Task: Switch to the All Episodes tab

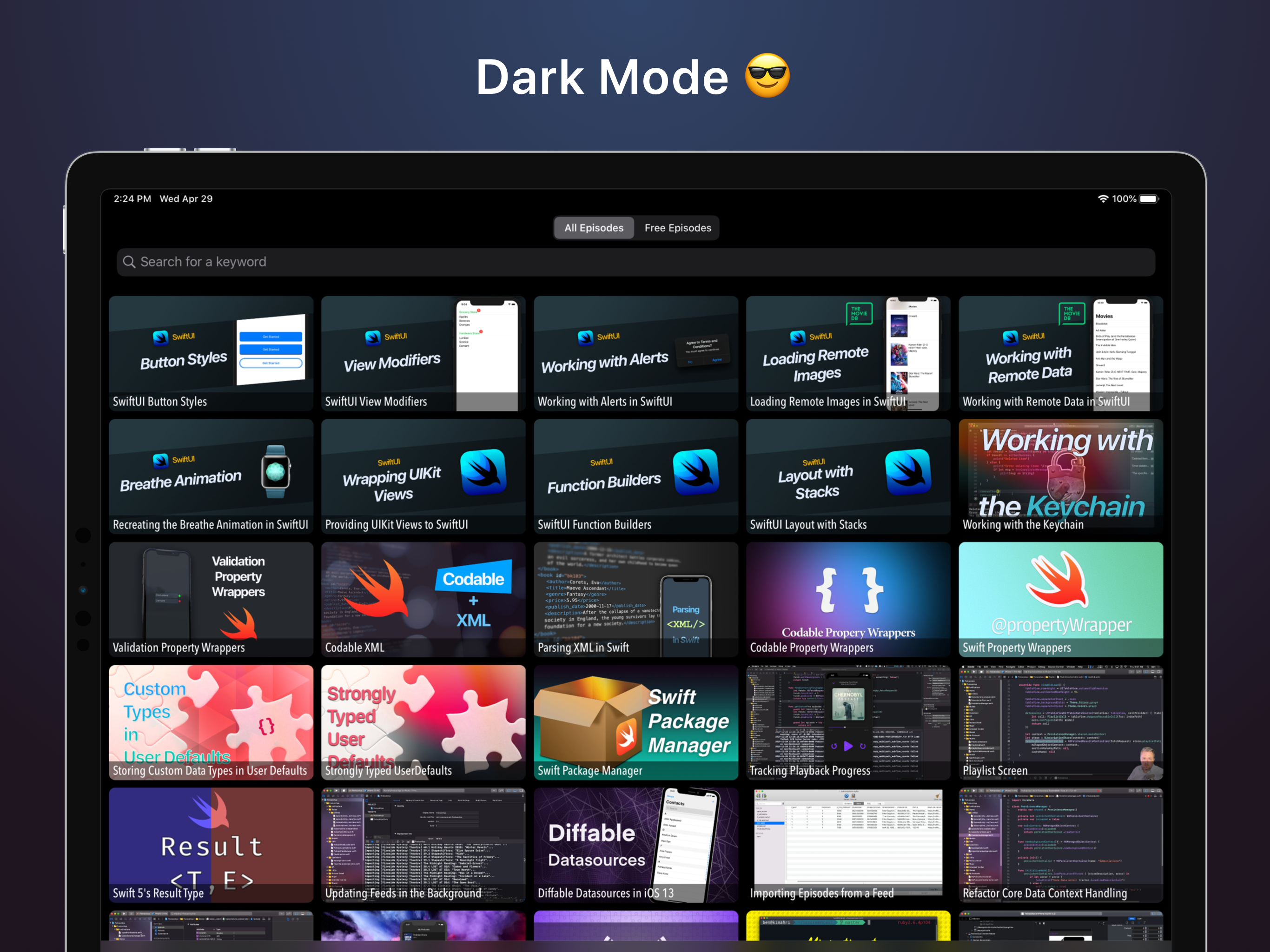Action: click(594, 228)
